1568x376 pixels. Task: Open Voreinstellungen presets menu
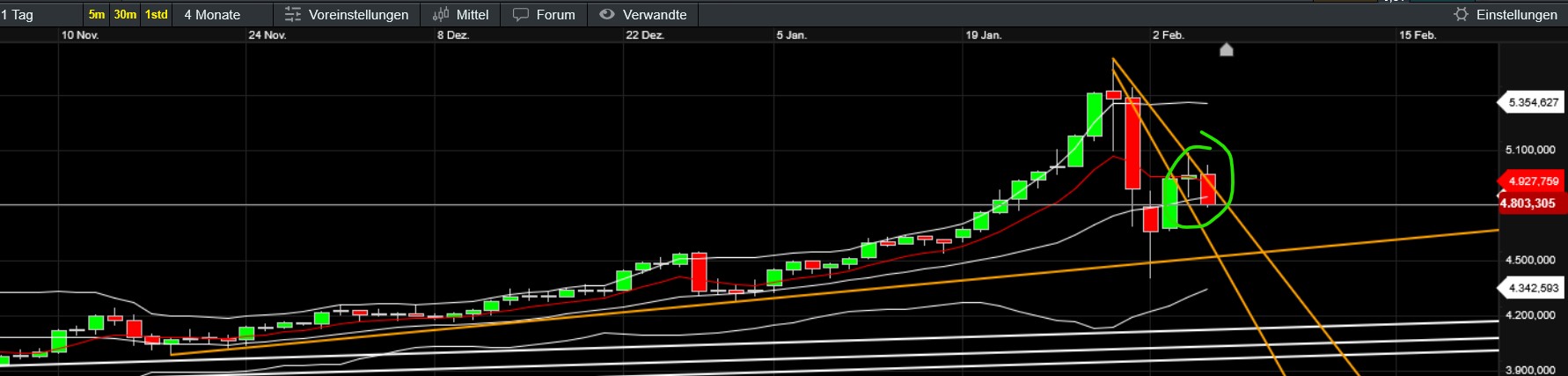point(347,15)
